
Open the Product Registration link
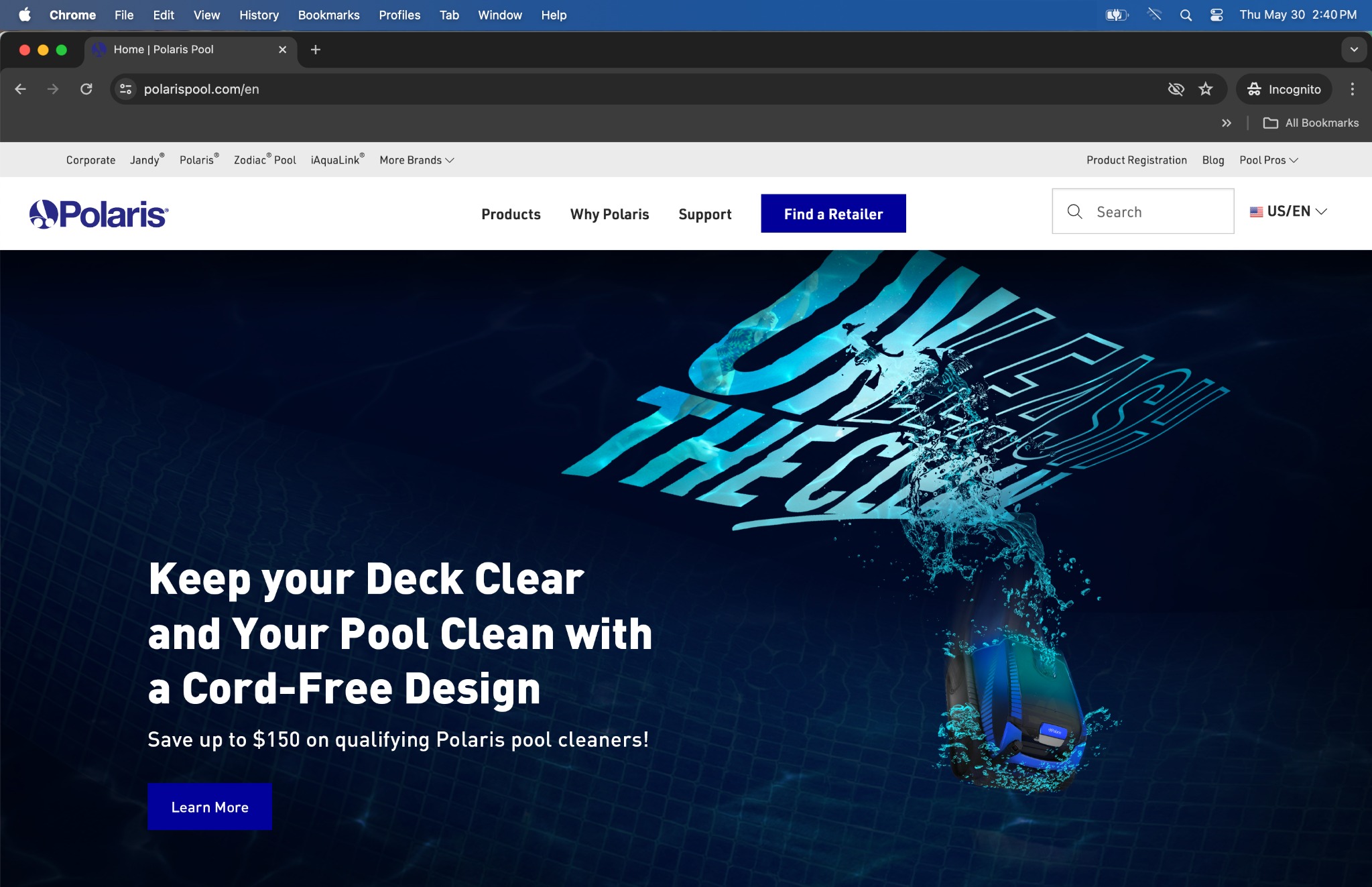pos(1136,160)
